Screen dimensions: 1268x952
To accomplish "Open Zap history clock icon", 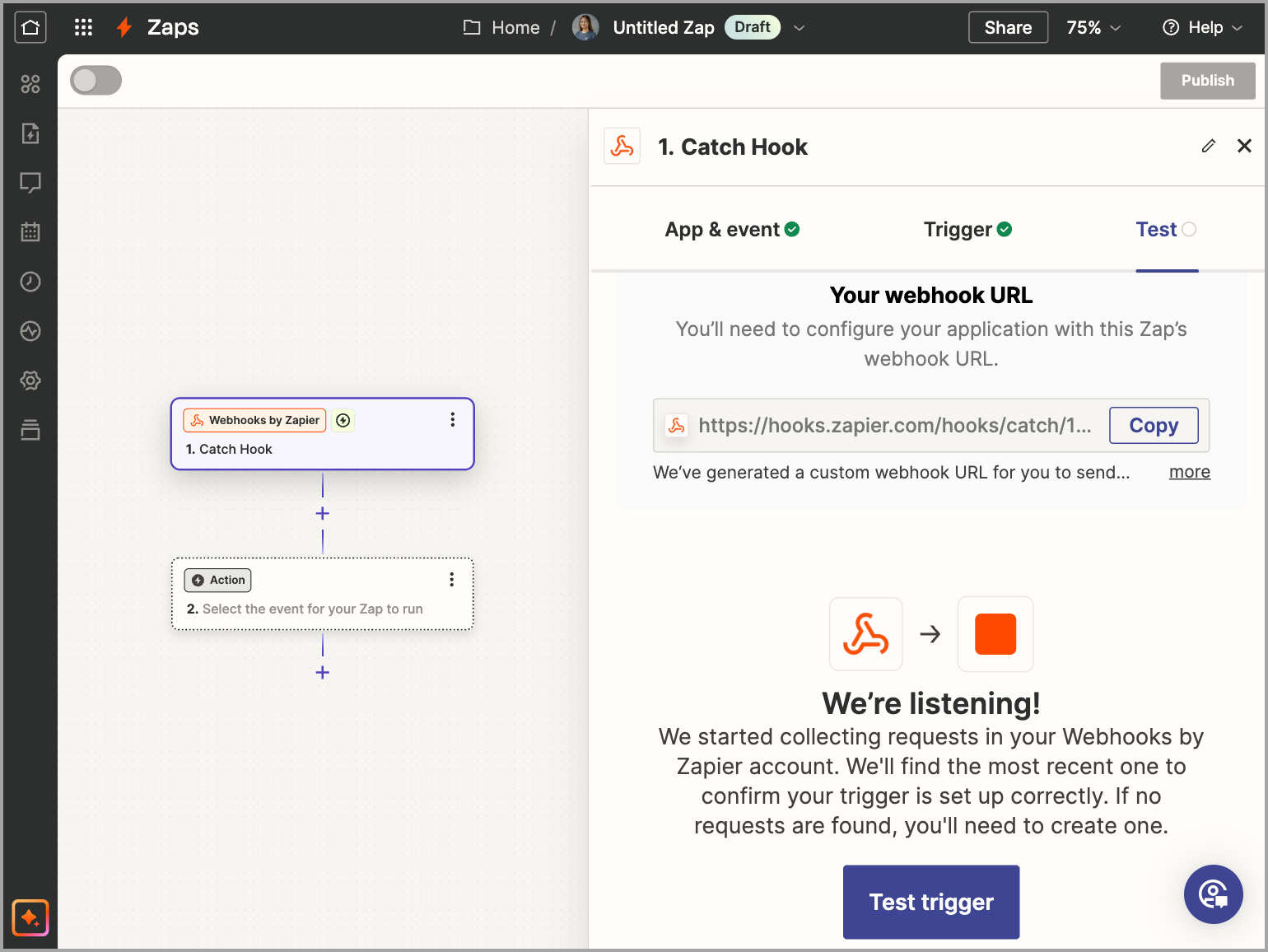I will pyautogui.click(x=30, y=282).
